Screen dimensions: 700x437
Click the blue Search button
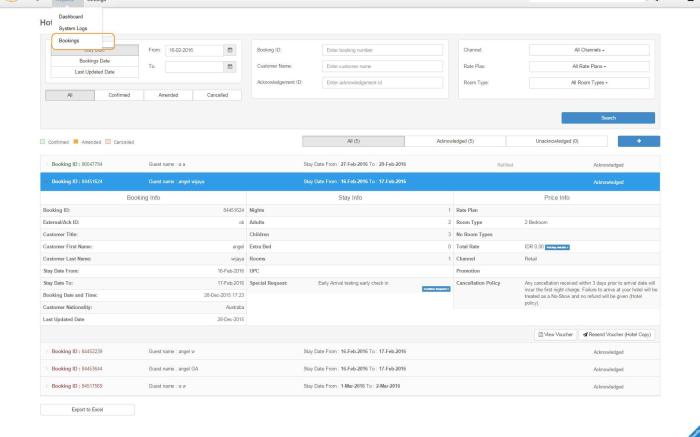(608, 118)
